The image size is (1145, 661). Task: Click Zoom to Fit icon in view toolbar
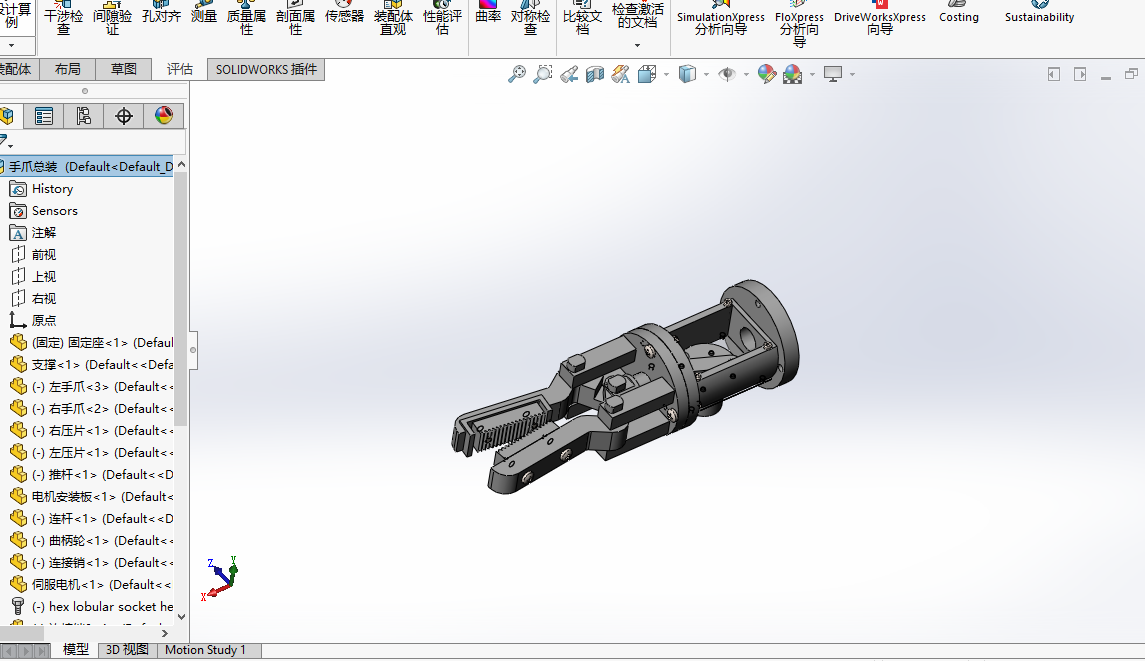[x=517, y=74]
